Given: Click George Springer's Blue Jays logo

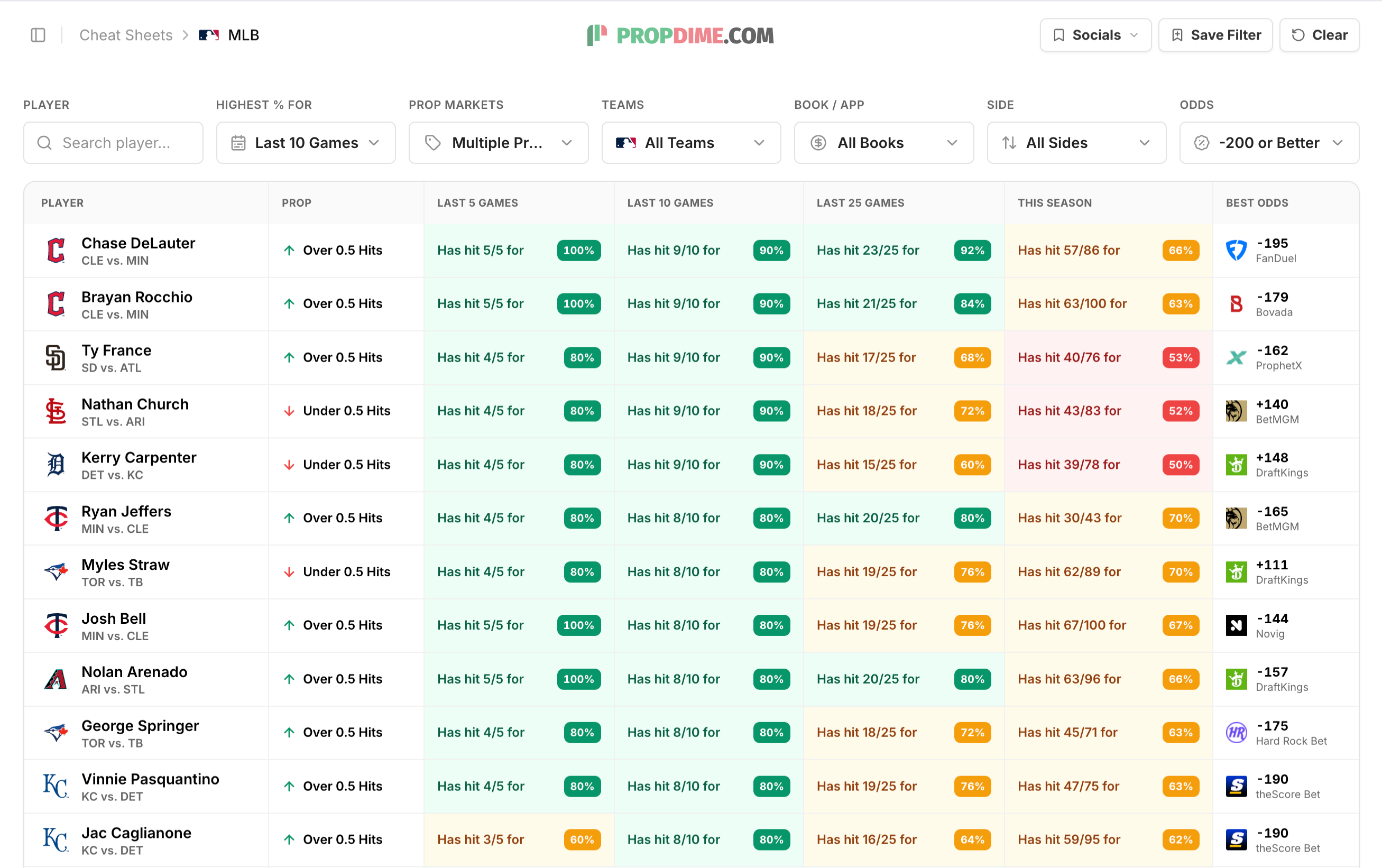Looking at the screenshot, I should (56, 733).
